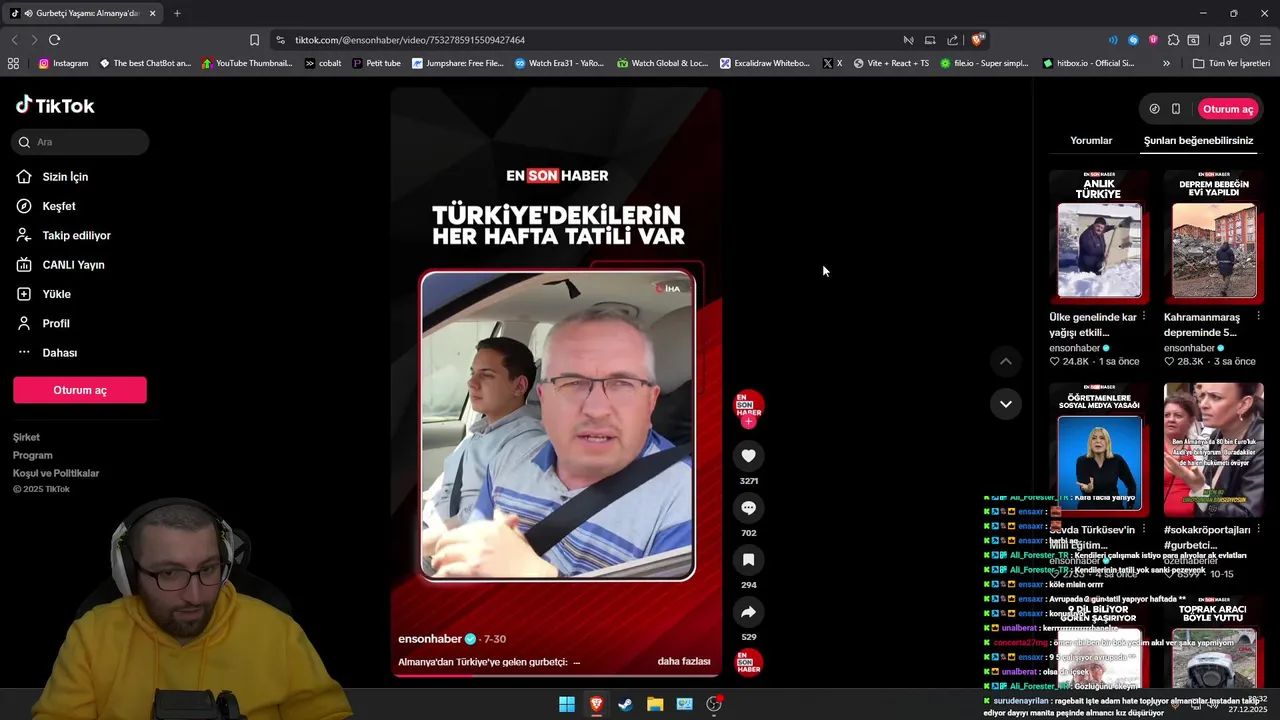
Task: Go to next video with down chevron
Action: [x=1006, y=404]
